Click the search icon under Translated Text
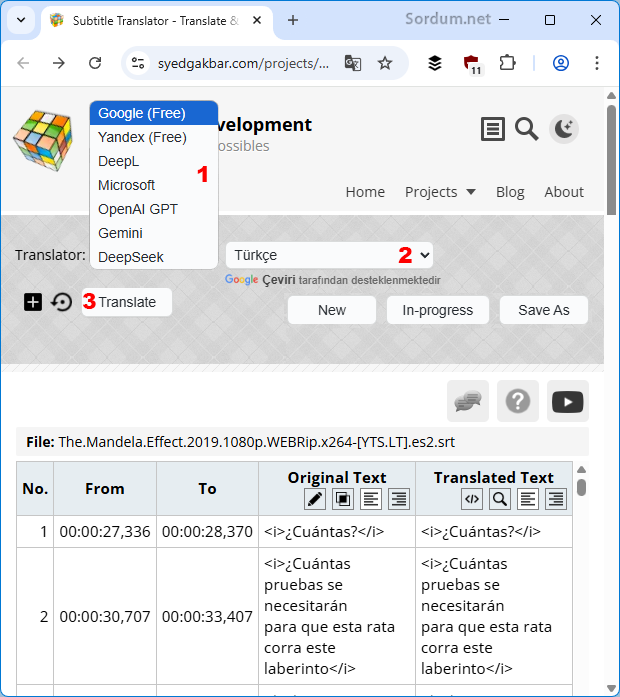Viewport: 620px width, 697px height. point(500,499)
